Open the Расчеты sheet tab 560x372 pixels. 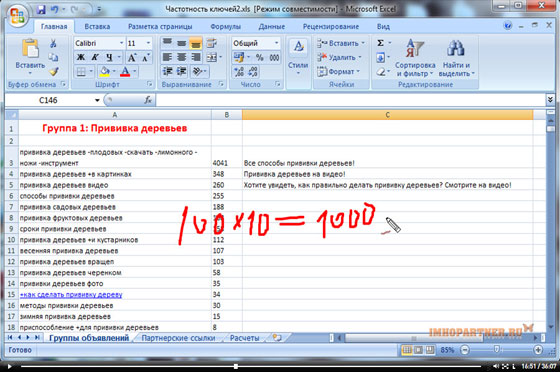pos(244,338)
